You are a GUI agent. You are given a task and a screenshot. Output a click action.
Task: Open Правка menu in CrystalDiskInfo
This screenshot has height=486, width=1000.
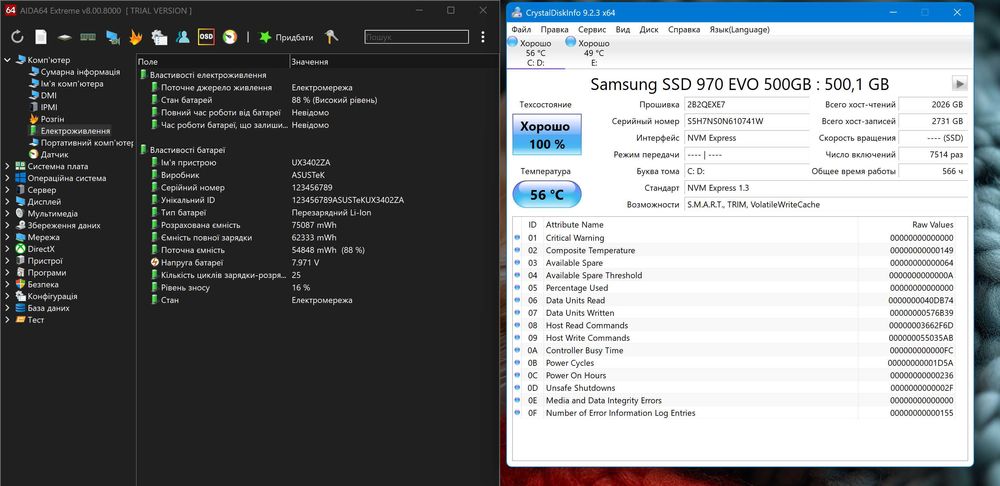pos(554,29)
